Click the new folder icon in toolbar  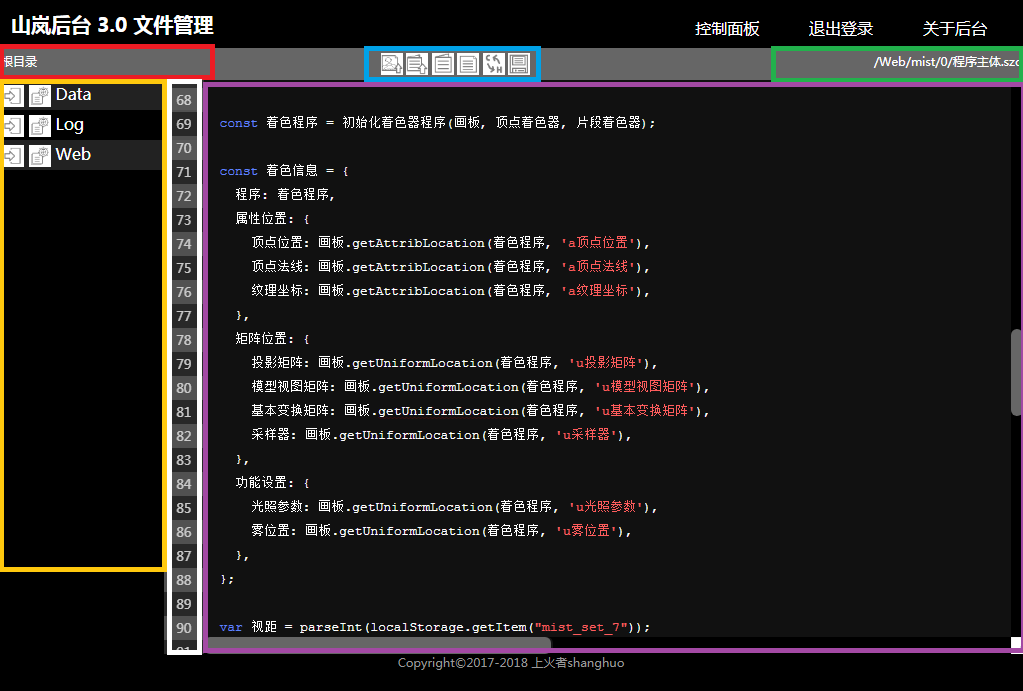(x=443, y=64)
